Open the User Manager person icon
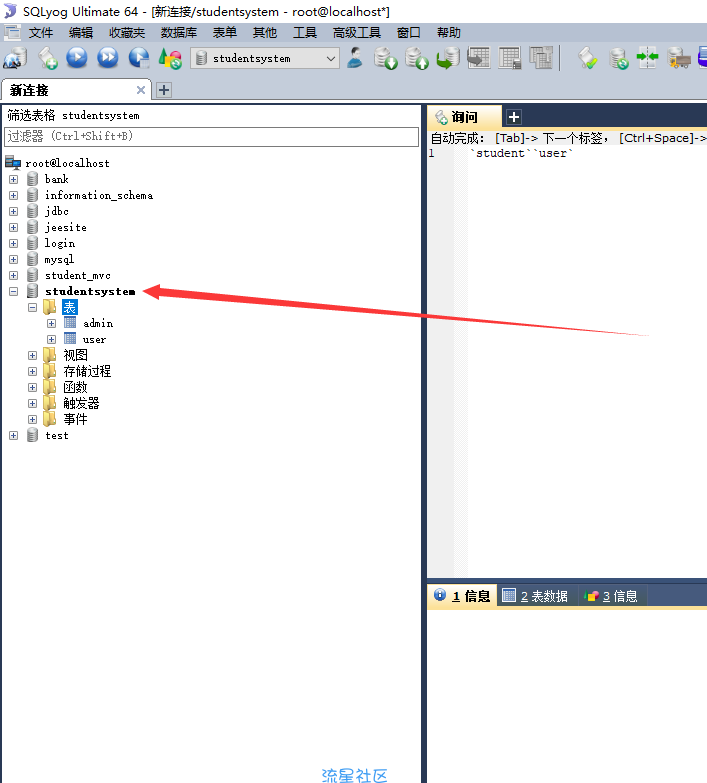This screenshot has height=783, width=707. point(355,58)
